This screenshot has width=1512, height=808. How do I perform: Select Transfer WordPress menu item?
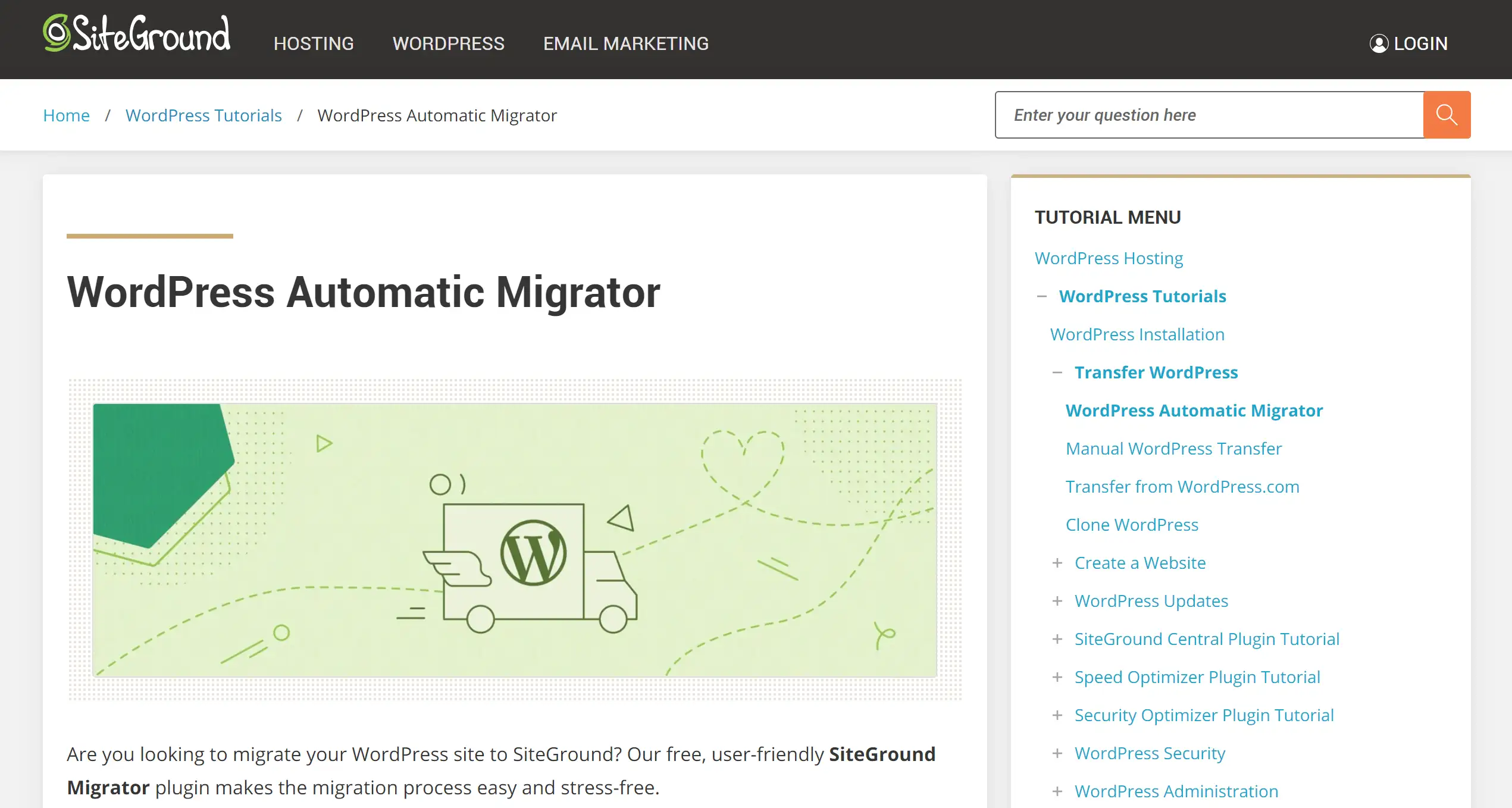[1156, 372]
